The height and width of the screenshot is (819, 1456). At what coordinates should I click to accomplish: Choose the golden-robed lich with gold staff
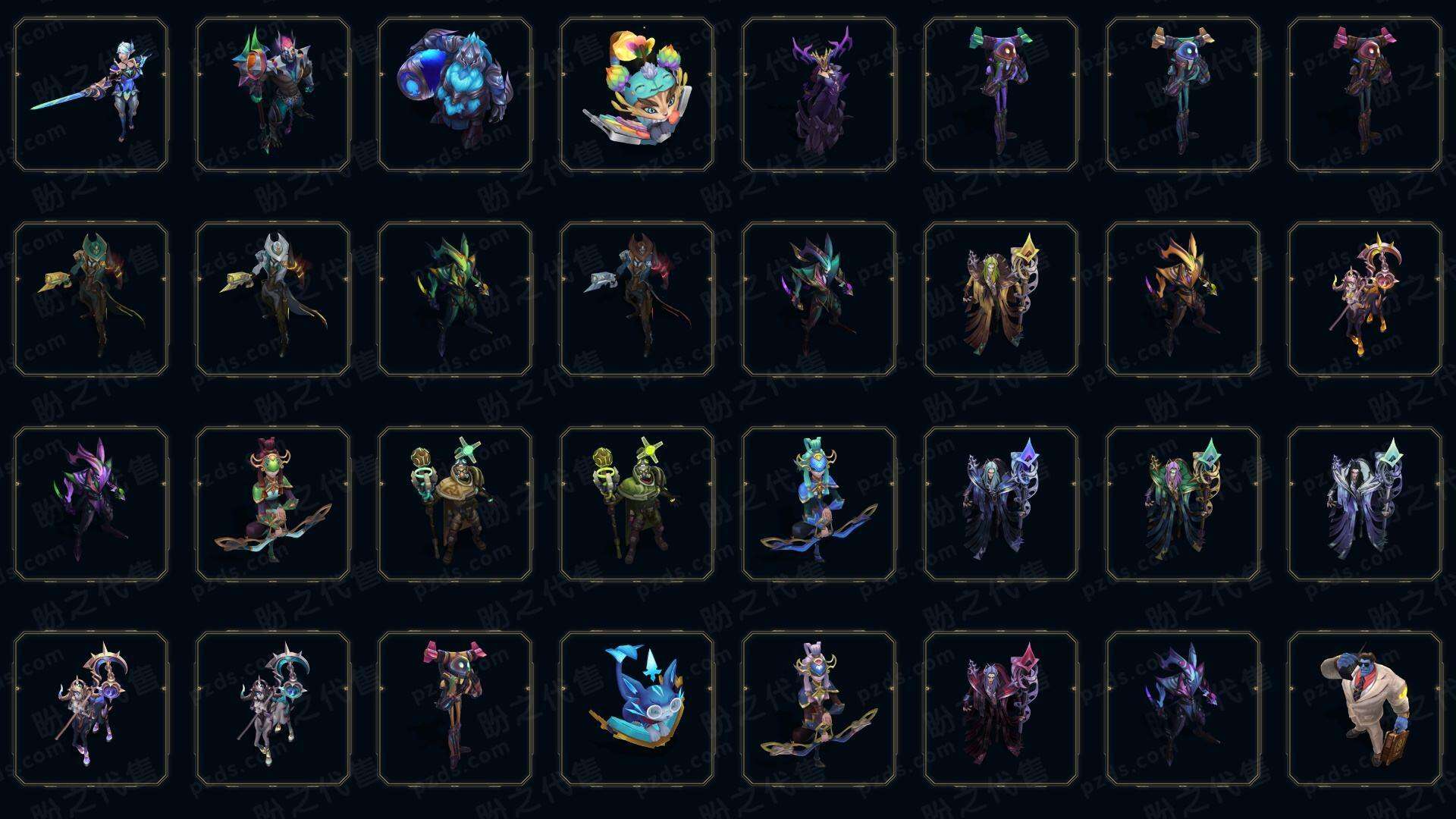click(x=1001, y=299)
